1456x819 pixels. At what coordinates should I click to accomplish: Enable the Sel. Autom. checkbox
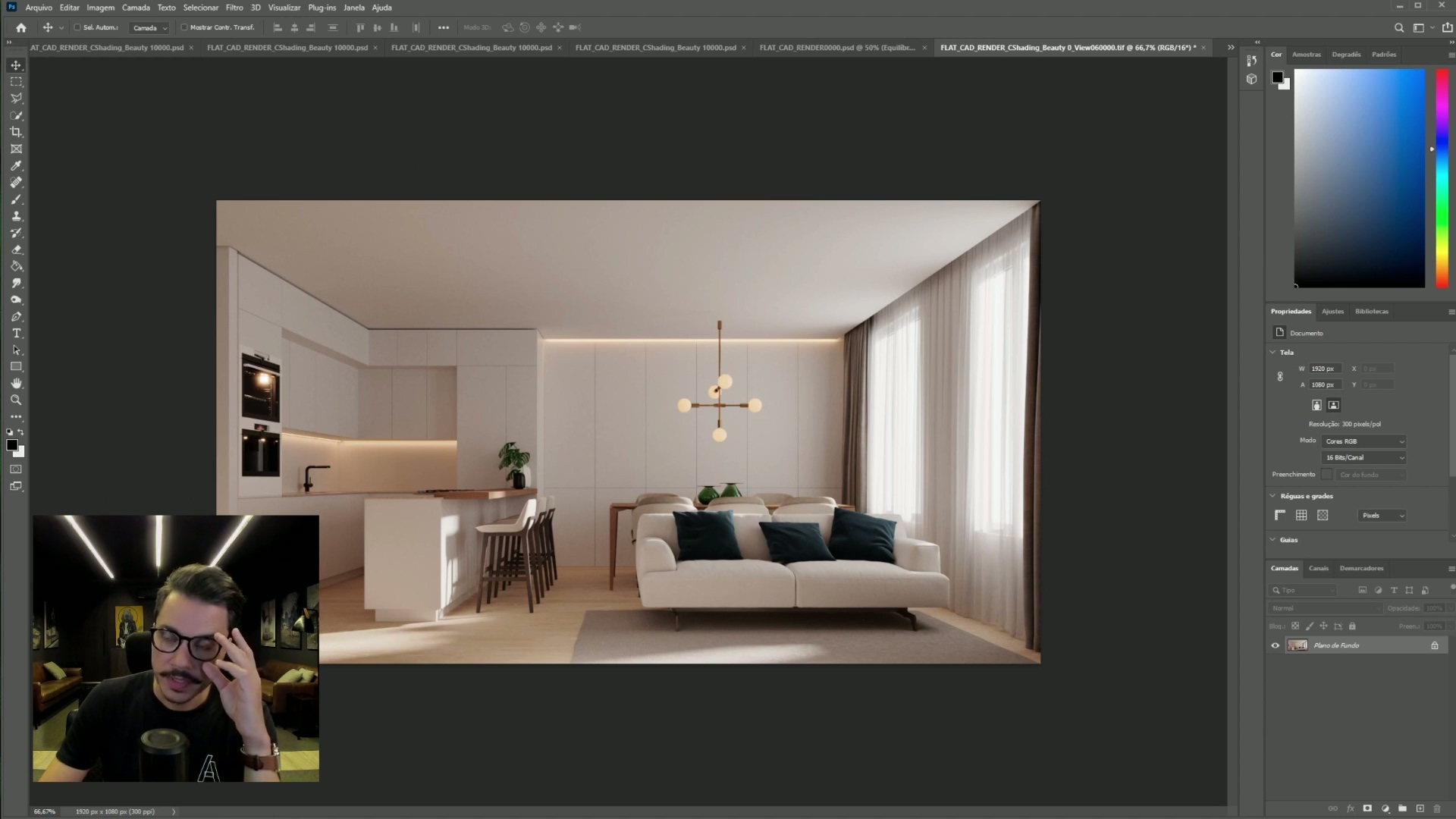(x=77, y=27)
